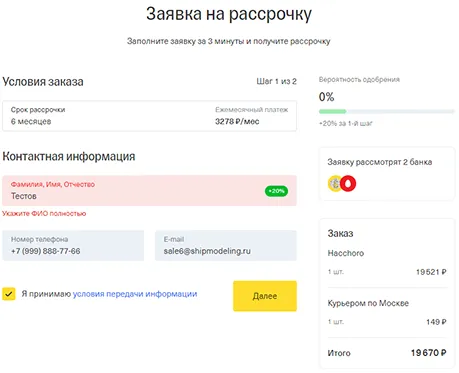Click the 'Заявка на рассрочку' heading
Image resolution: width=459 pixels, height=373 pixels.
[x=229, y=14]
